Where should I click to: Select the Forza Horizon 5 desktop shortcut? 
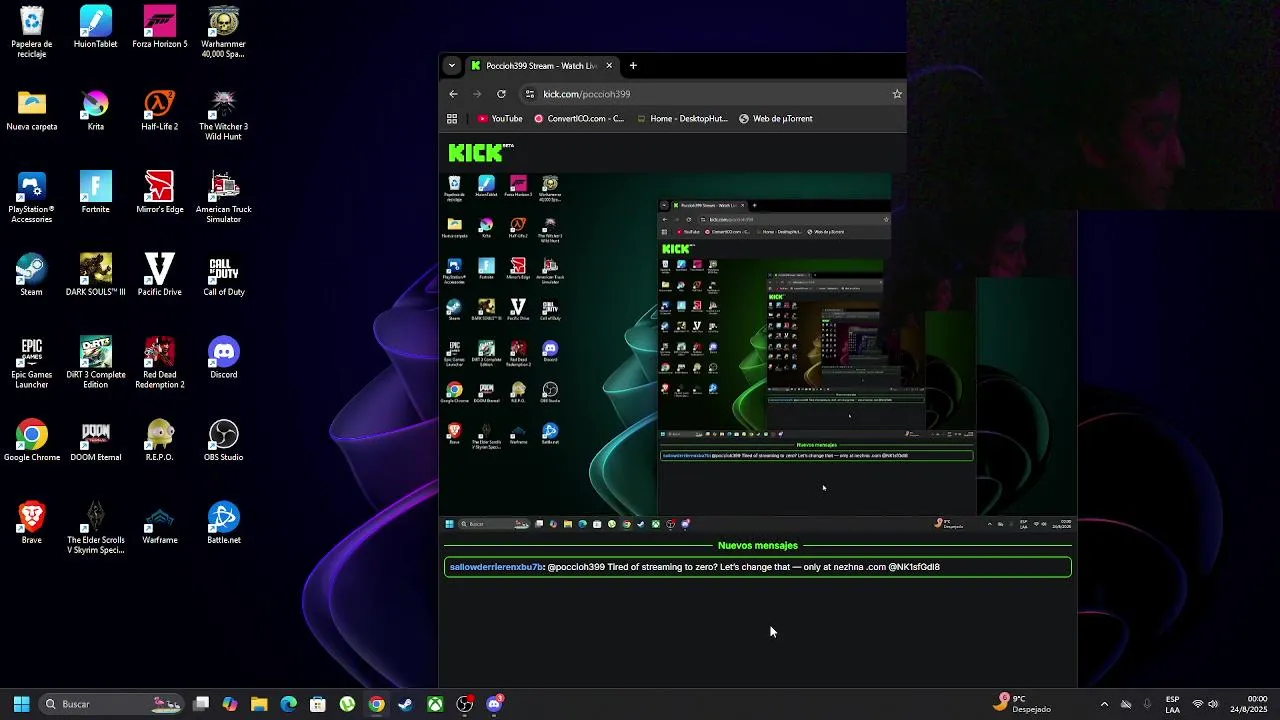160,28
